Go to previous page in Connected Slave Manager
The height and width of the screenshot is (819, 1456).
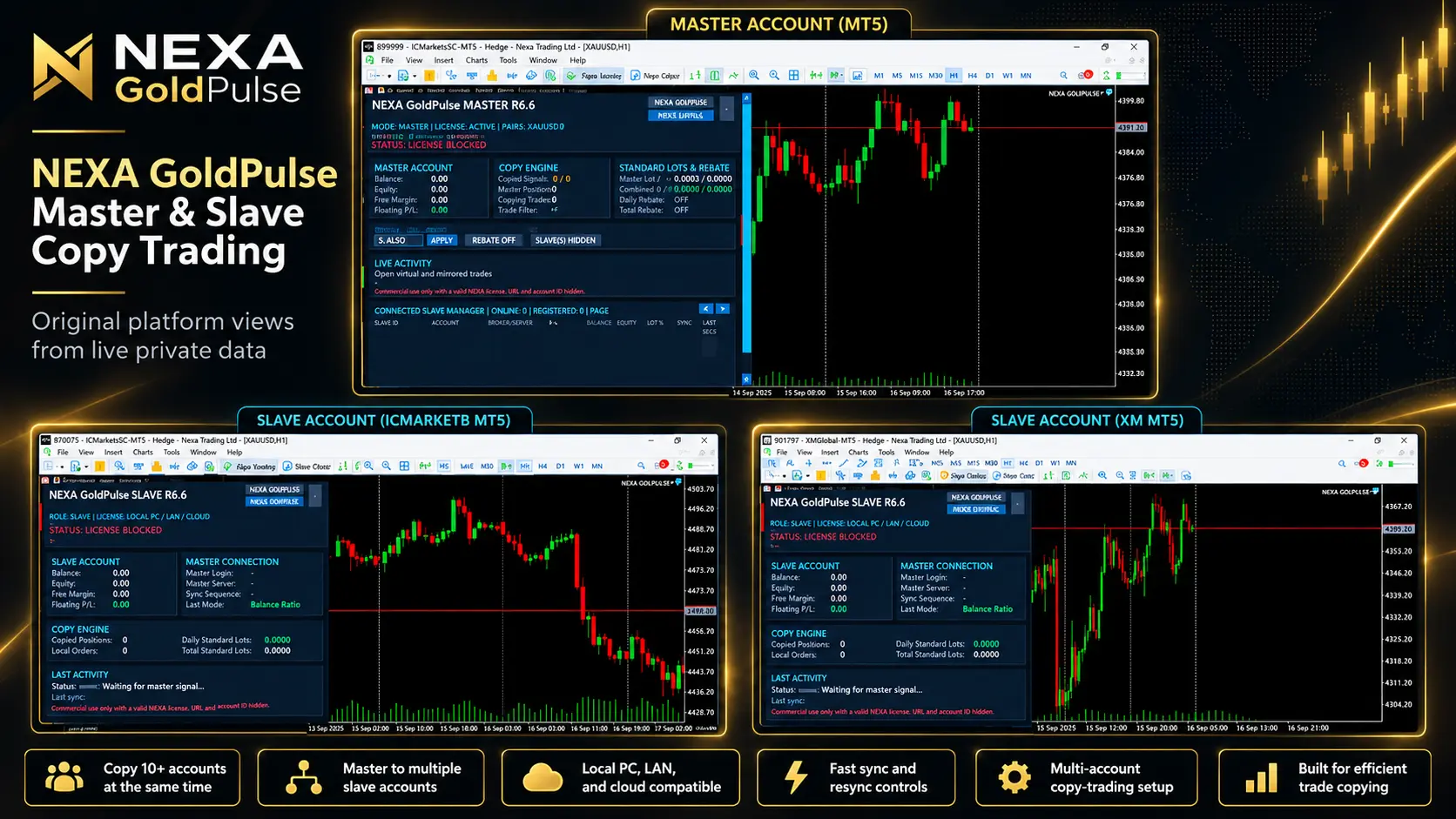coord(706,309)
